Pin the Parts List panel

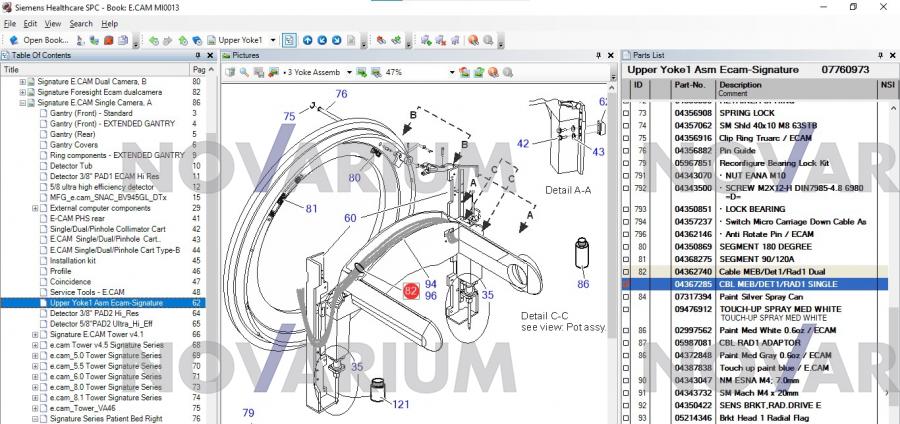click(879, 55)
